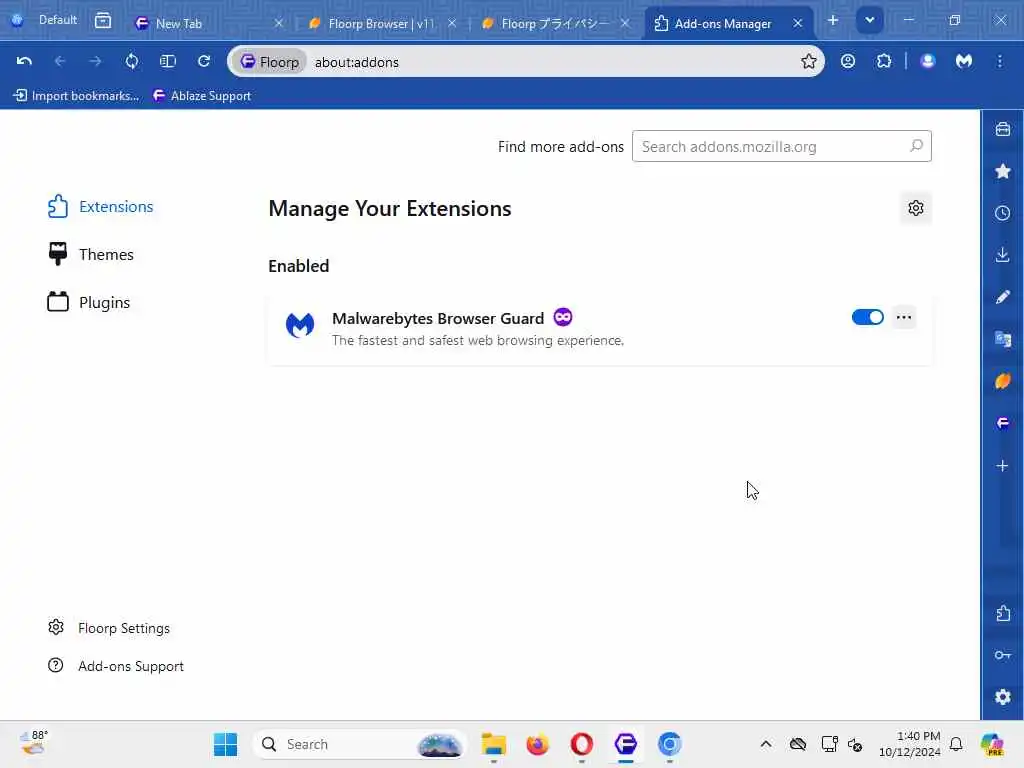Open notes pencil in the sidebar

[1002, 297]
